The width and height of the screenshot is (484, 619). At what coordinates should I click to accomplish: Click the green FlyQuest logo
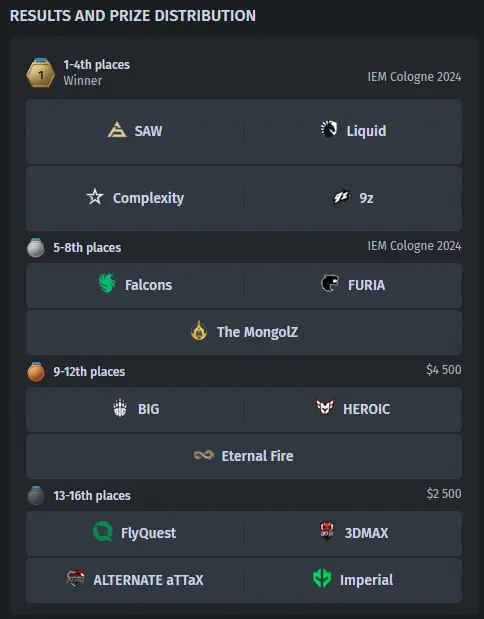[103, 531]
